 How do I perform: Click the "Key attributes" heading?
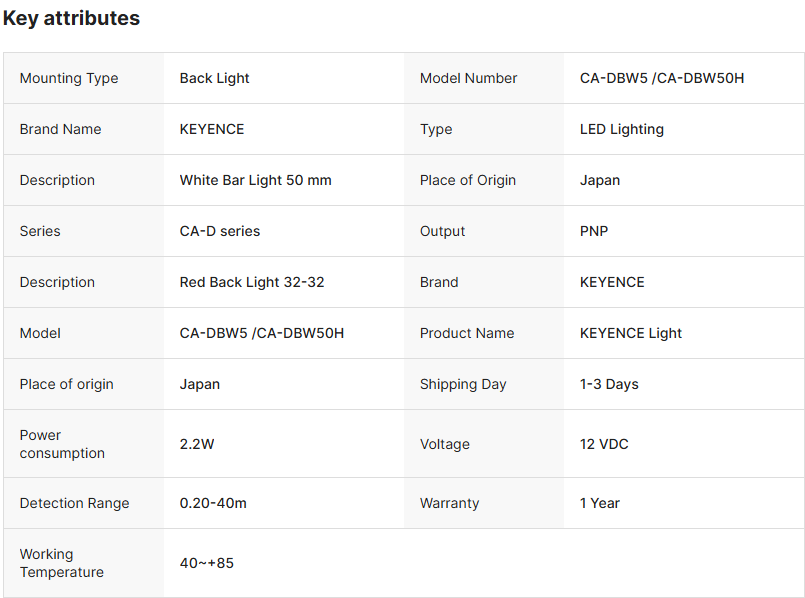pos(71,18)
